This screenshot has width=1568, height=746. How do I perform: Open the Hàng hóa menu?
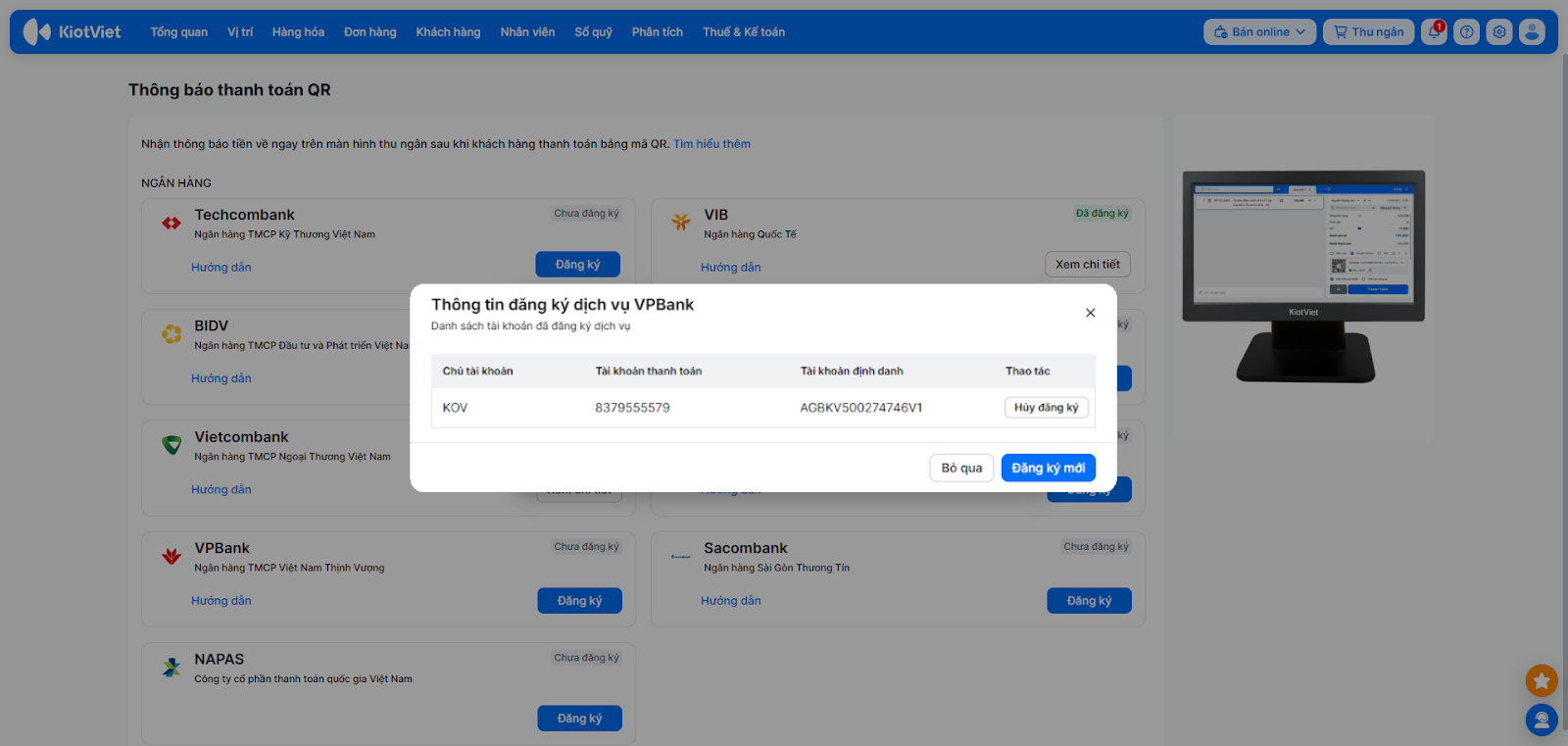pos(298,32)
